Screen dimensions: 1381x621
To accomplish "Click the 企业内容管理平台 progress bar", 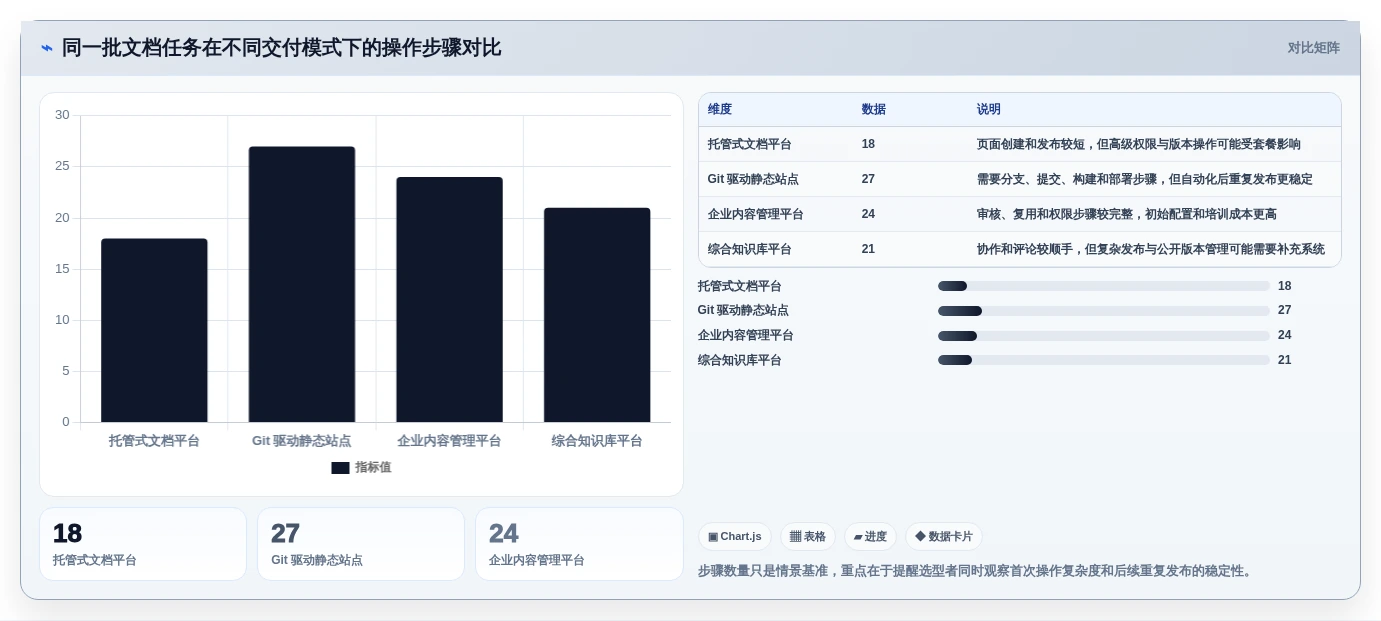I will pyautogui.click(x=1104, y=336).
